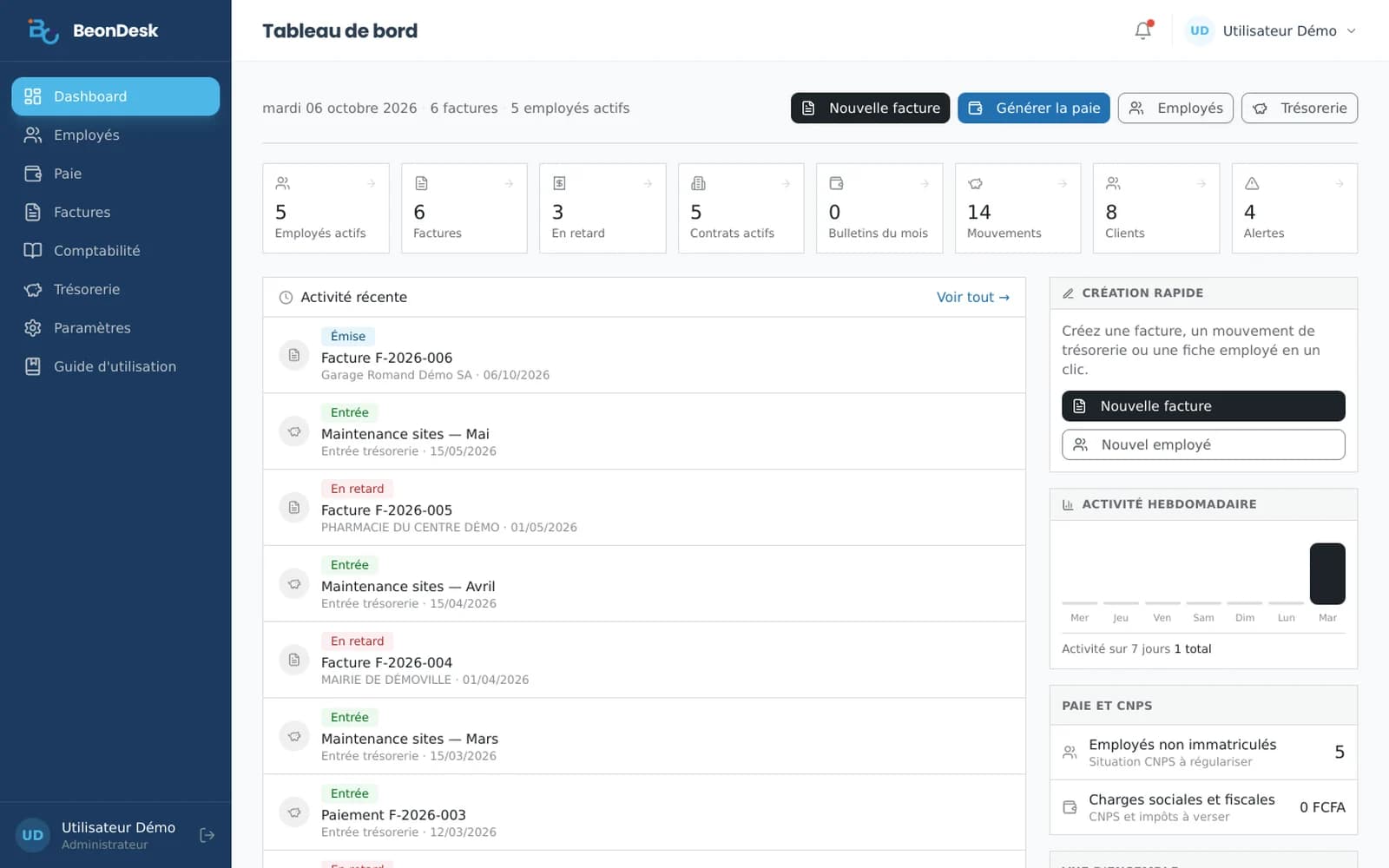Open Maintenance sites — Avril entry
This screenshot has width=1389, height=868.
pyautogui.click(x=644, y=583)
